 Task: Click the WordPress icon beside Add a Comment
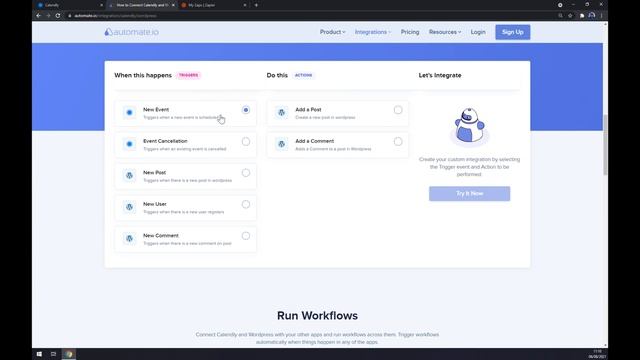click(282, 144)
